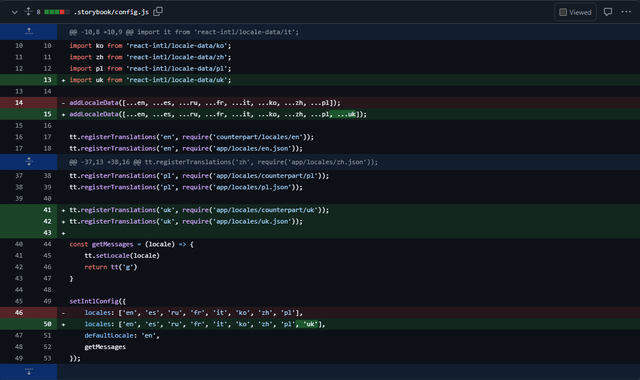The height and width of the screenshot is (380, 640).
Task: Click added line number 13
Action: click(47, 80)
